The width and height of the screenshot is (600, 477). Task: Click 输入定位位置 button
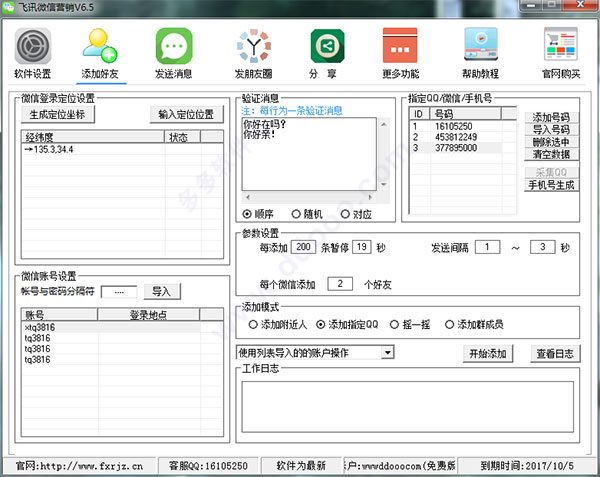point(186,114)
